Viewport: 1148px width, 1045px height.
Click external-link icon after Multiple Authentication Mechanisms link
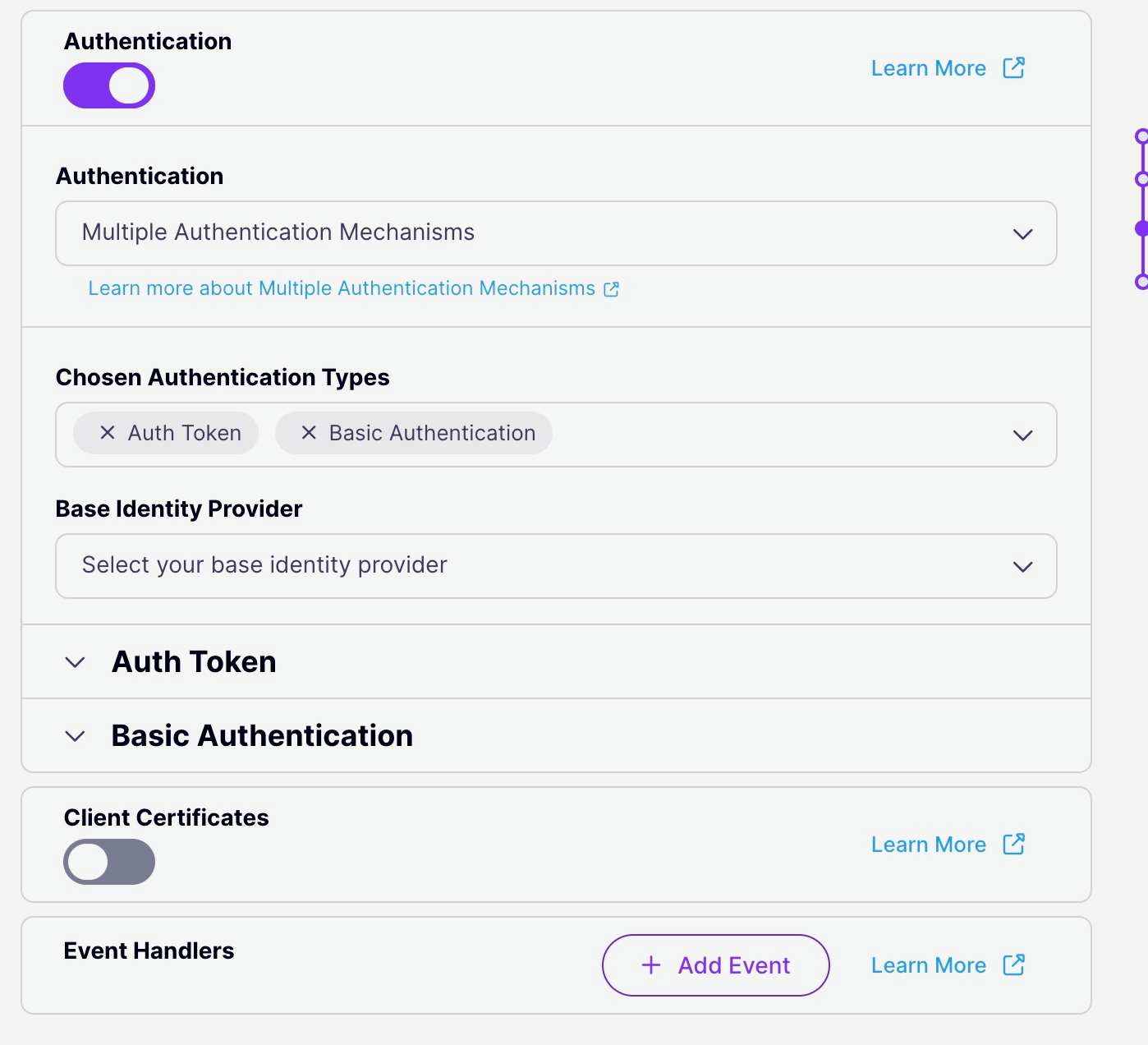pyautogui.click(x=610, y=289)
